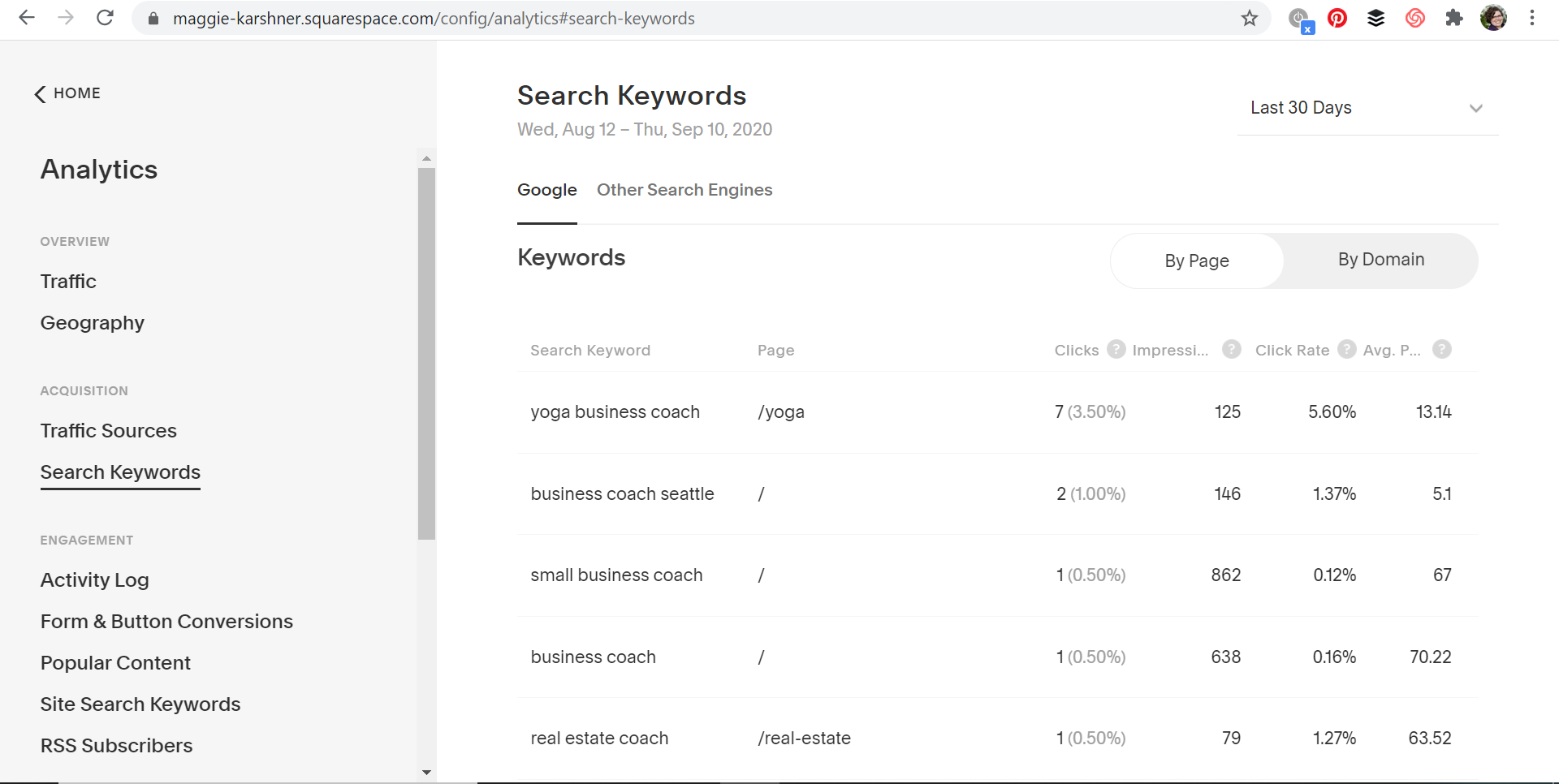The width and height of the screenshot is (1559, 784).
Task: Bookmark the page with the star icon
Action: click(x=1250, y=18)
